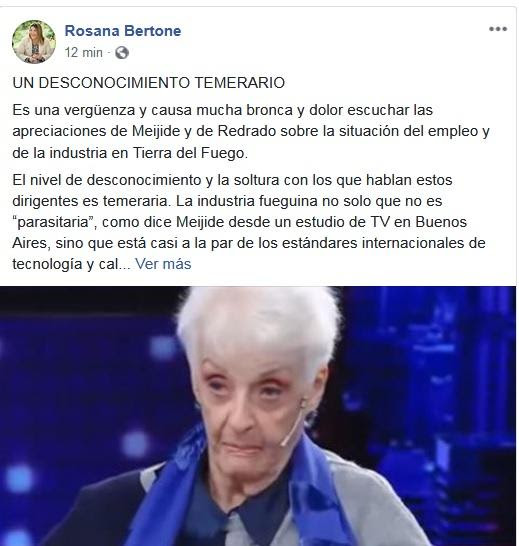Open the three-dot post options menu

point(497,29)
